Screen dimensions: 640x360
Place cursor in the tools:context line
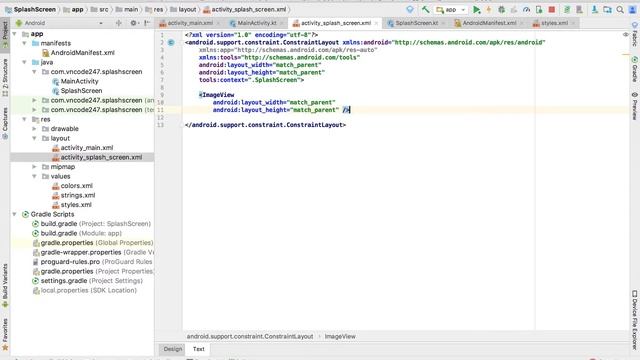[x=251, y=80]
